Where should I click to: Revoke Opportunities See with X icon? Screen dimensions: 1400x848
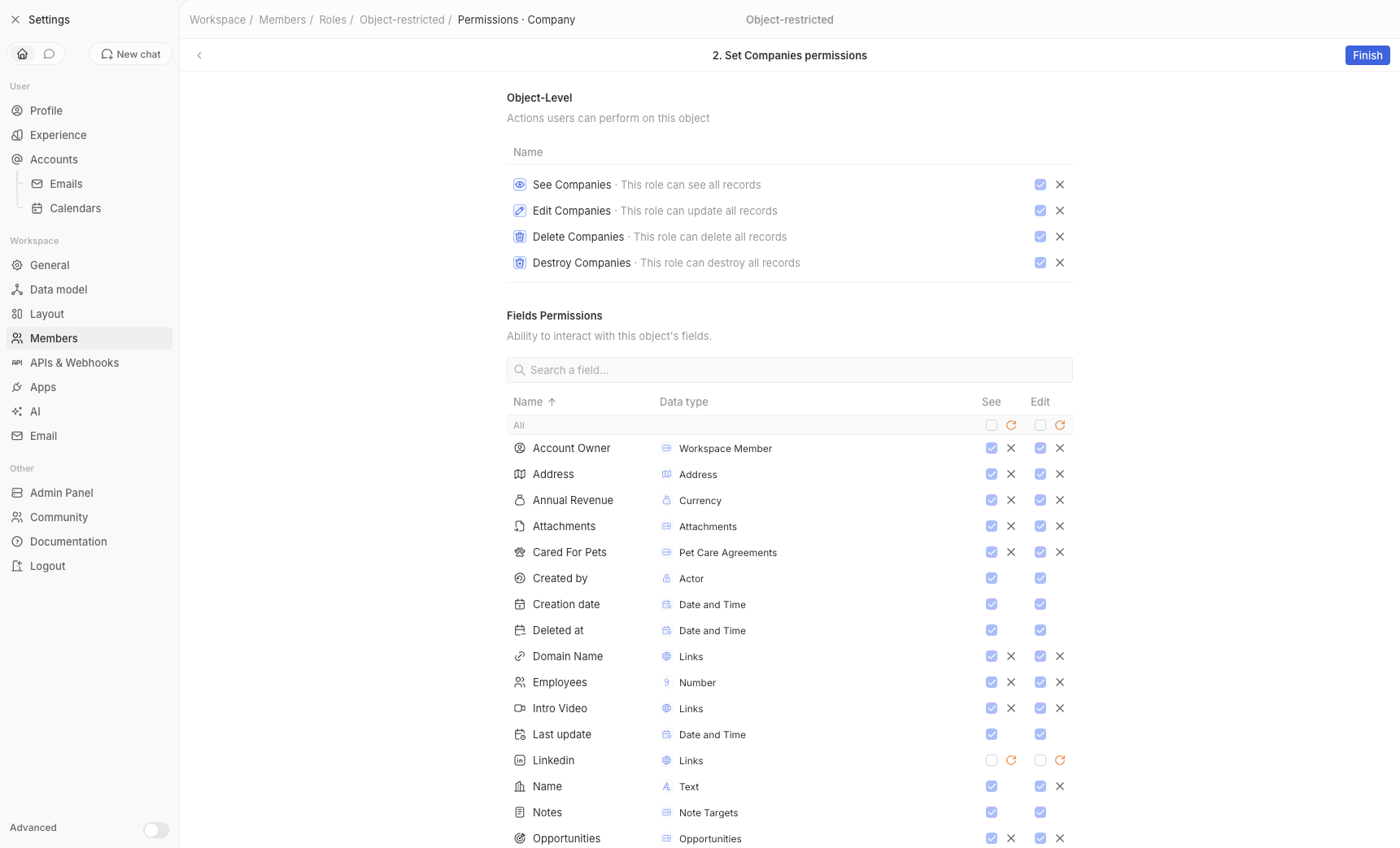pyautogui.click(x=1011, y=838)
